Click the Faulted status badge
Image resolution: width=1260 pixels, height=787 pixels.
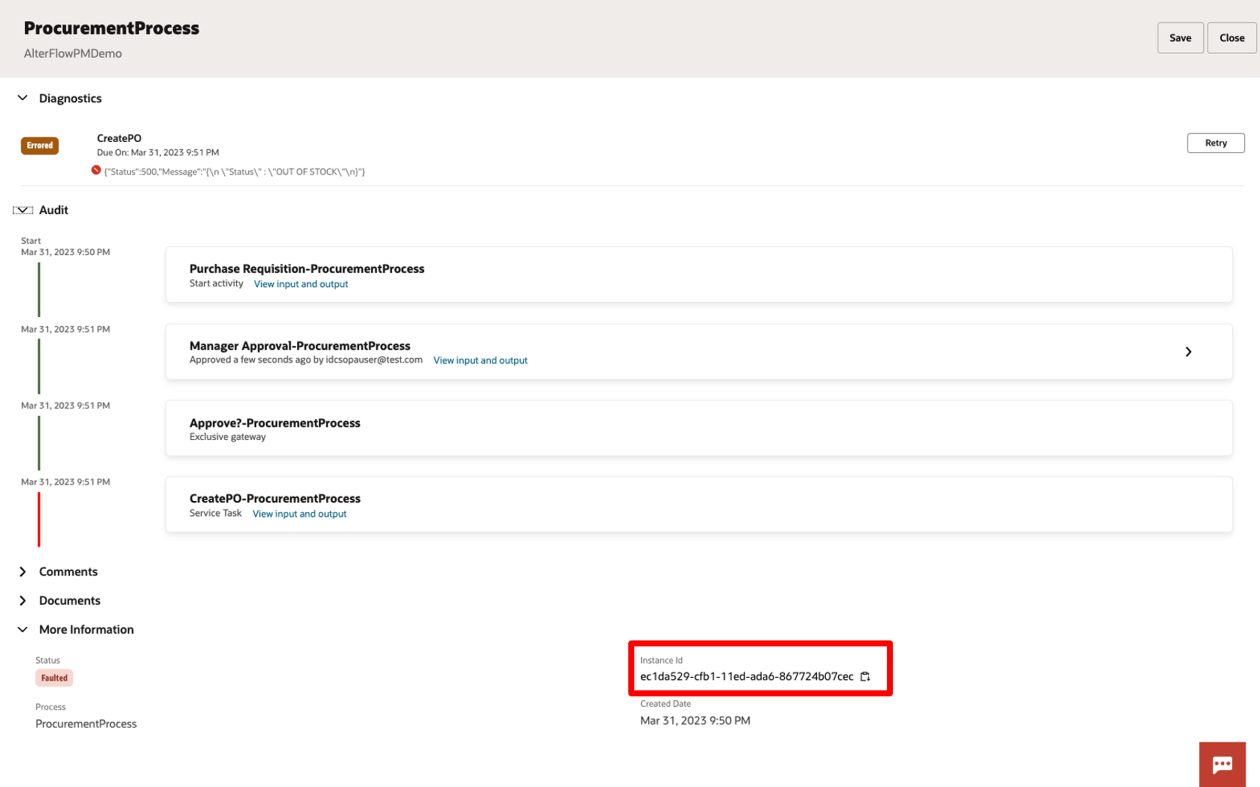click(53, 677)
